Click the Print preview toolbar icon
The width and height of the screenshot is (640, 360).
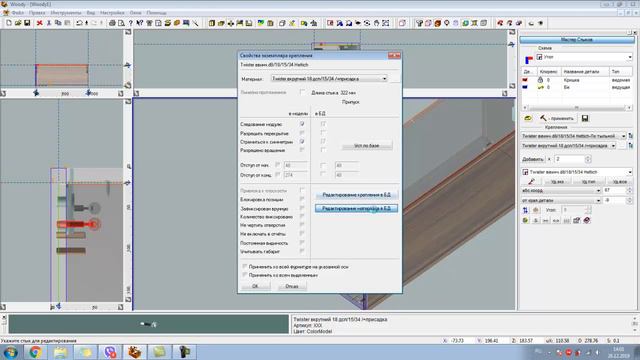pos(121,23)
